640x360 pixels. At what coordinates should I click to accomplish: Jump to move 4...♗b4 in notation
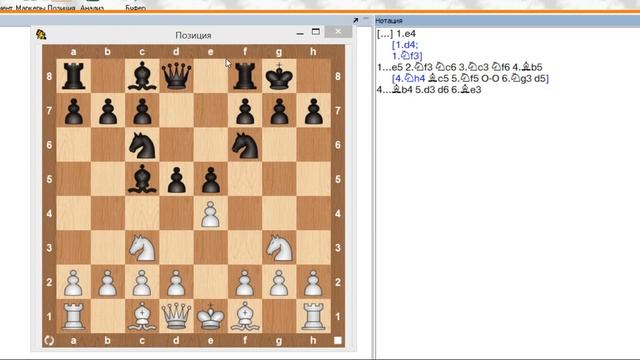click(x=394, y=90)
